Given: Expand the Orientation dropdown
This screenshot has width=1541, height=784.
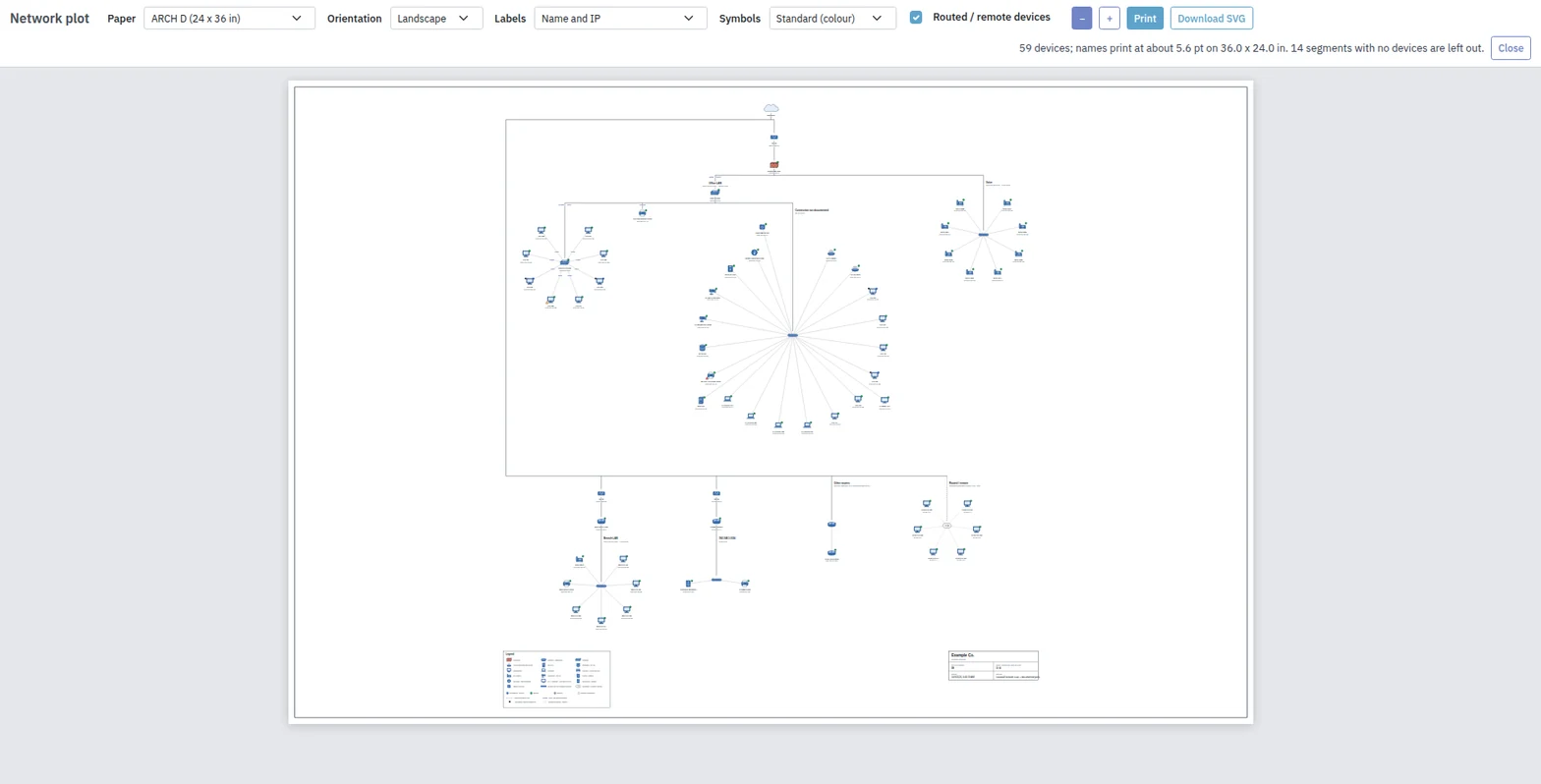Looking at the screenshot, I should coord(436,19).
